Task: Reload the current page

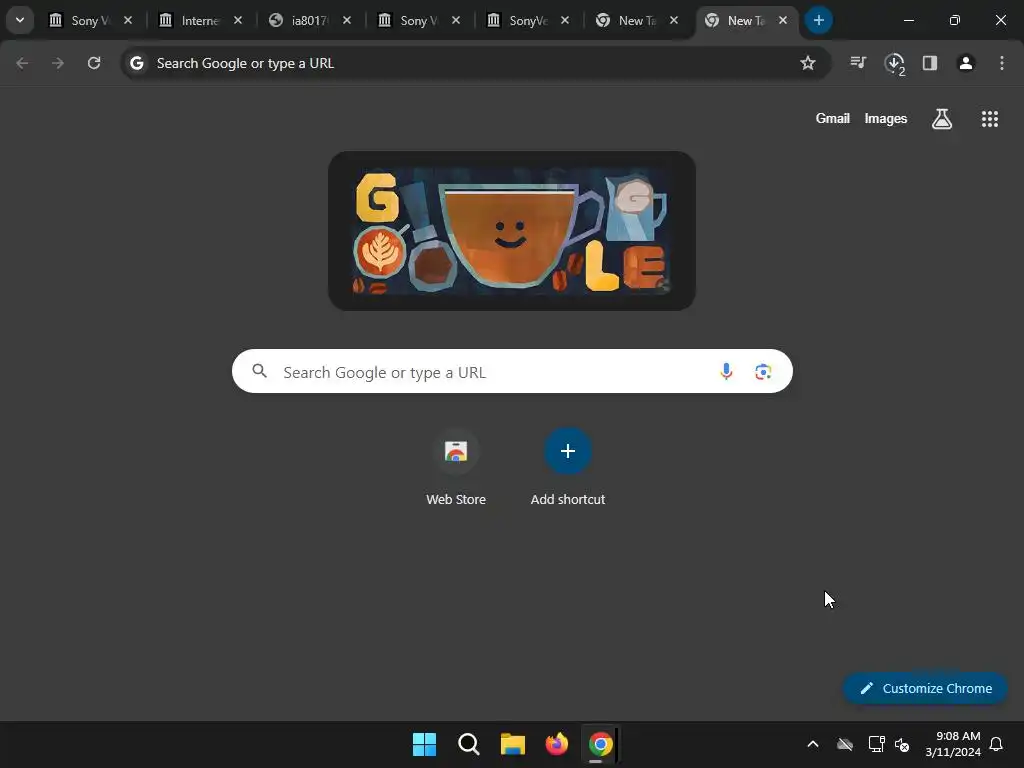Action: point(94,63)
